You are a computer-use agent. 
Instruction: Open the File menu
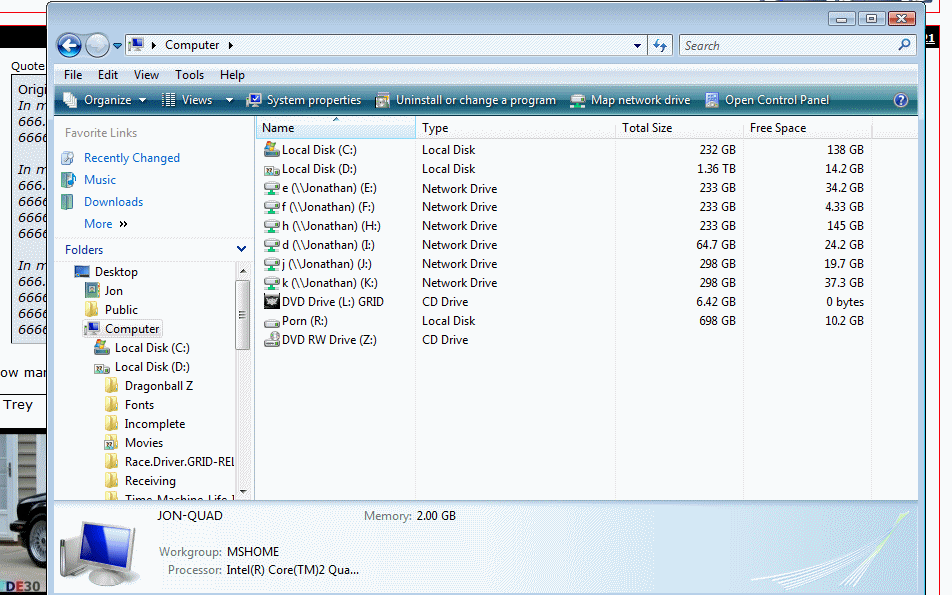coord(73,75)
